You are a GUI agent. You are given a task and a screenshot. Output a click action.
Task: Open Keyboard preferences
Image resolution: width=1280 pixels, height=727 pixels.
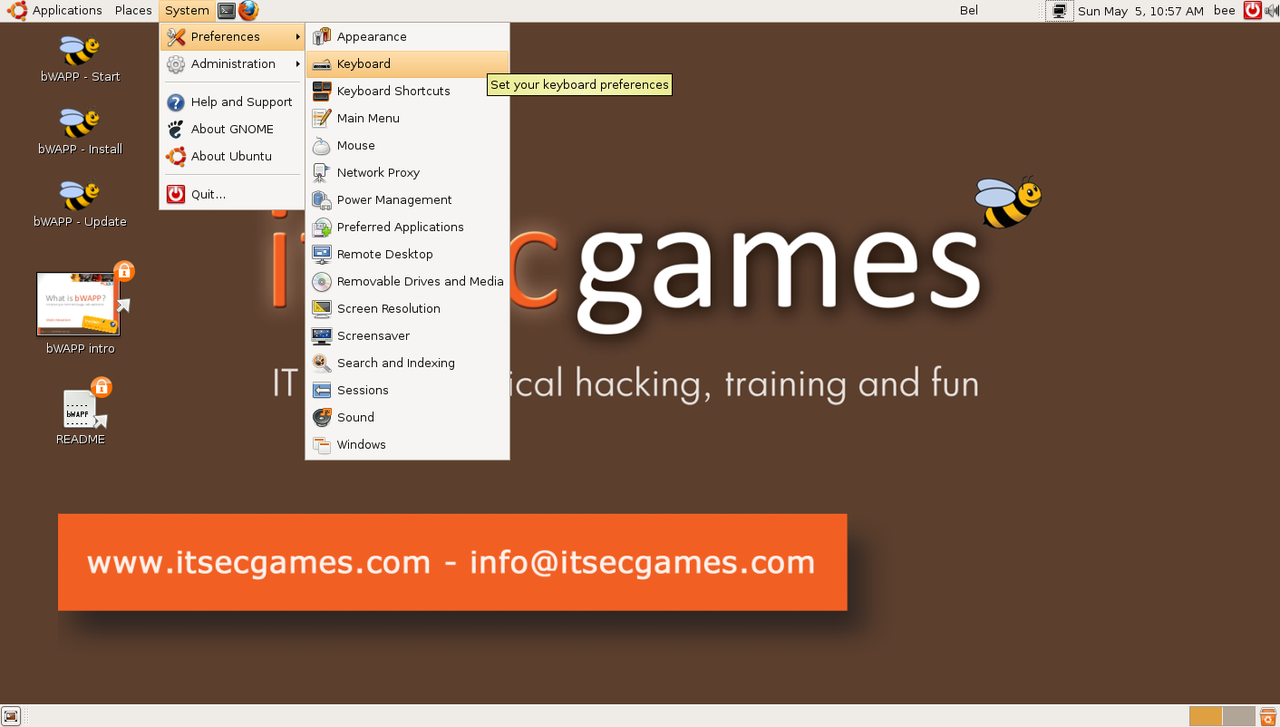click(x=407, y=64)
